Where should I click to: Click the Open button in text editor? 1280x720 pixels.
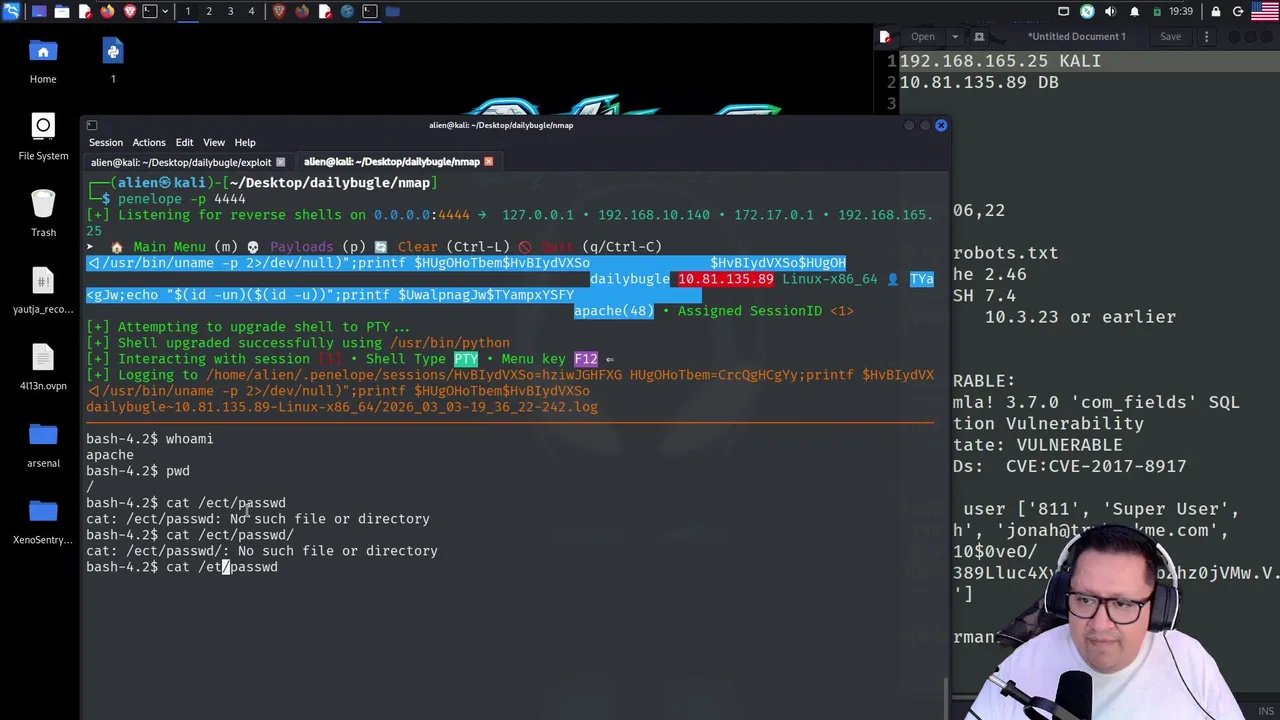pos(923,37)
